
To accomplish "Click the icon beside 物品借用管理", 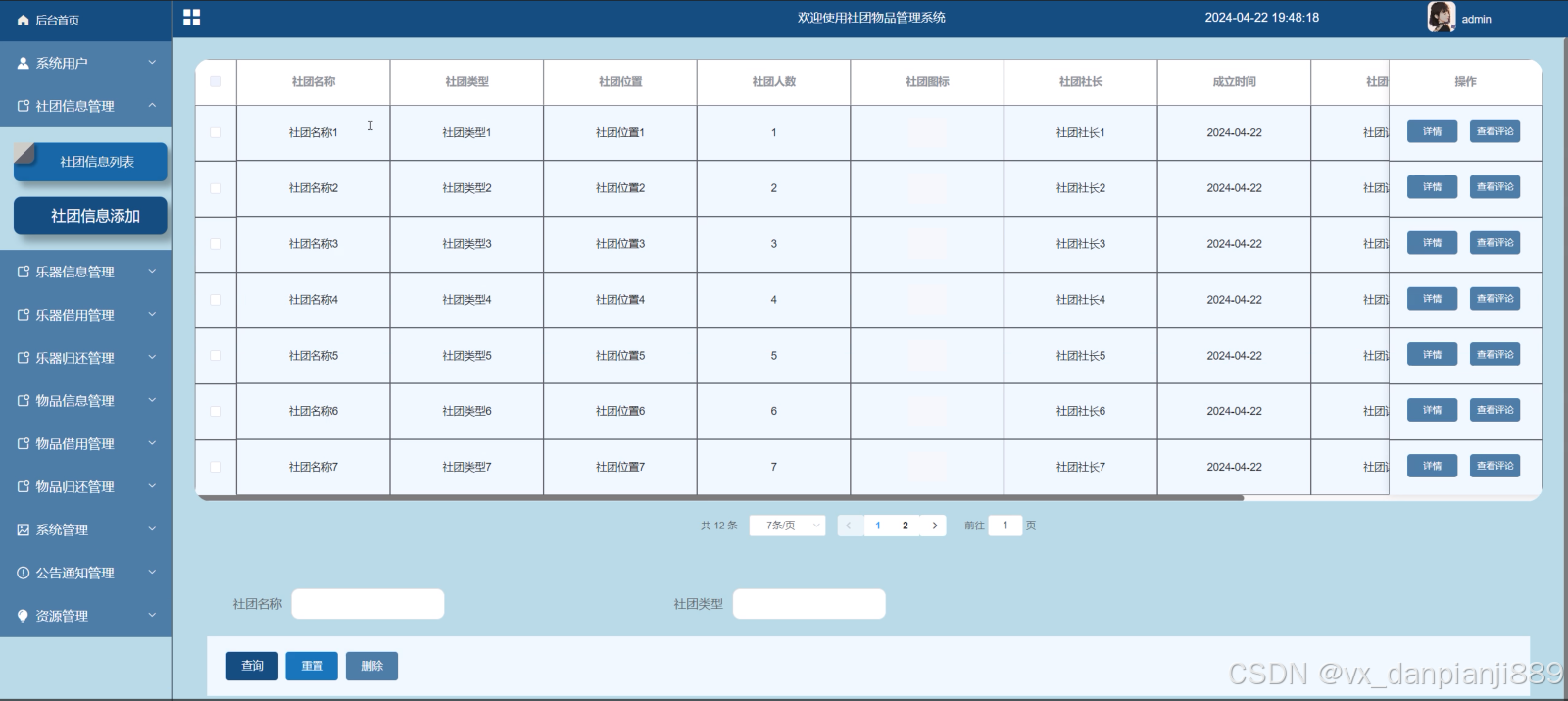I will coord(24,443).
